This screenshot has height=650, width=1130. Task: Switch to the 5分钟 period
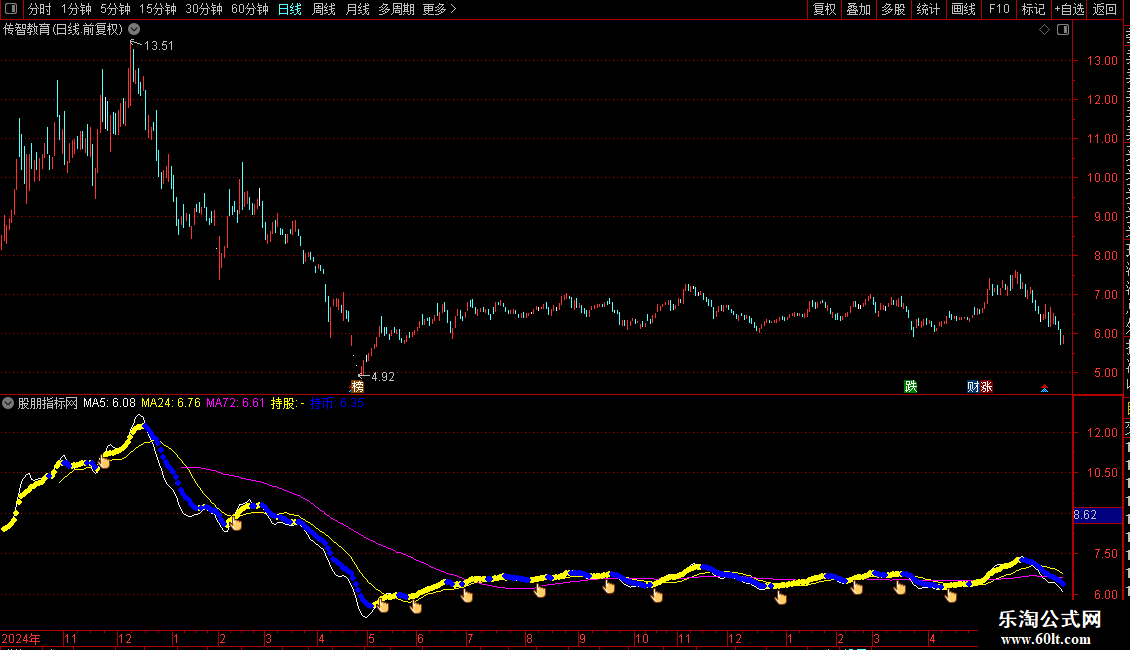click(115, 9)
